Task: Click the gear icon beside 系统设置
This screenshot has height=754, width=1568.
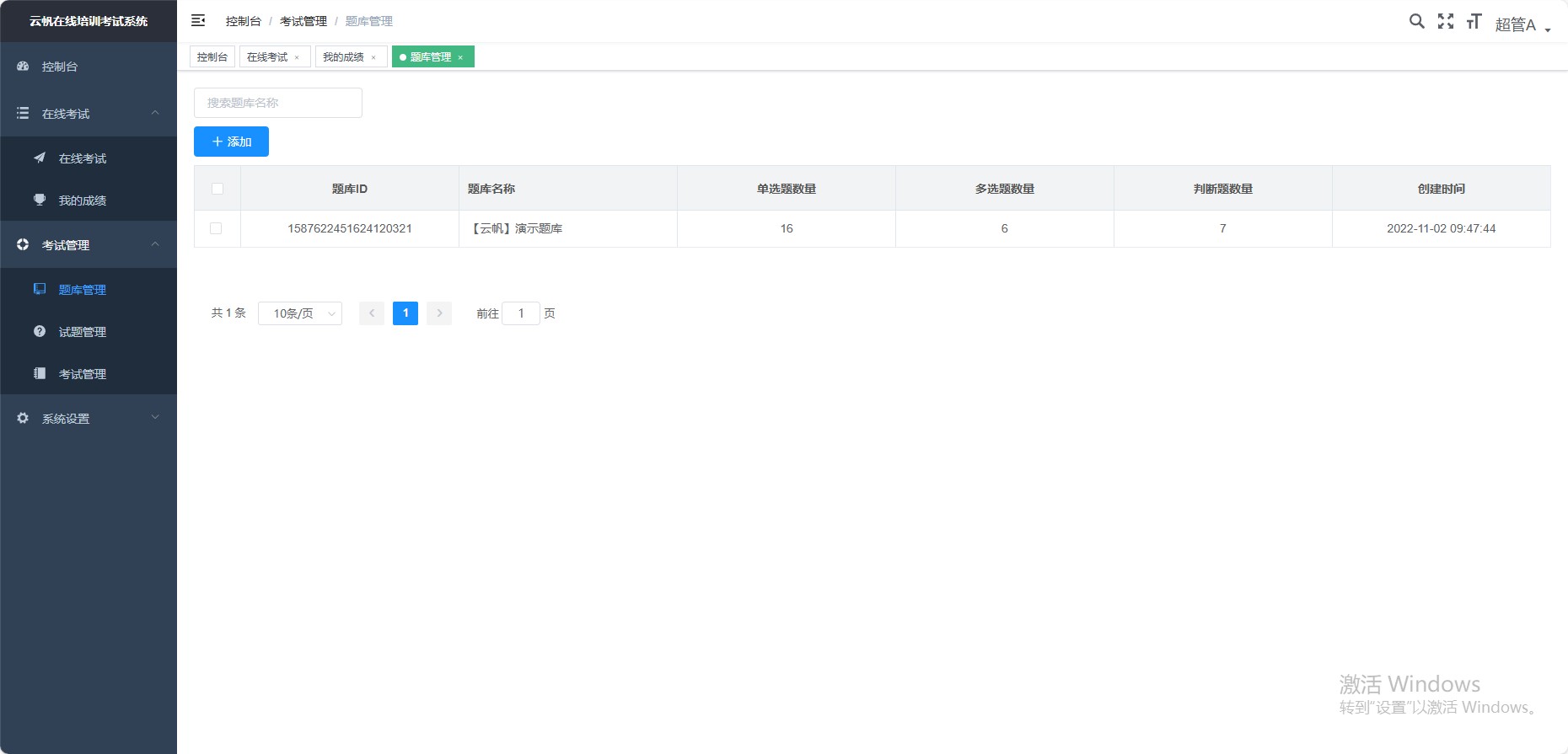Action: click(x=23, y=418)
